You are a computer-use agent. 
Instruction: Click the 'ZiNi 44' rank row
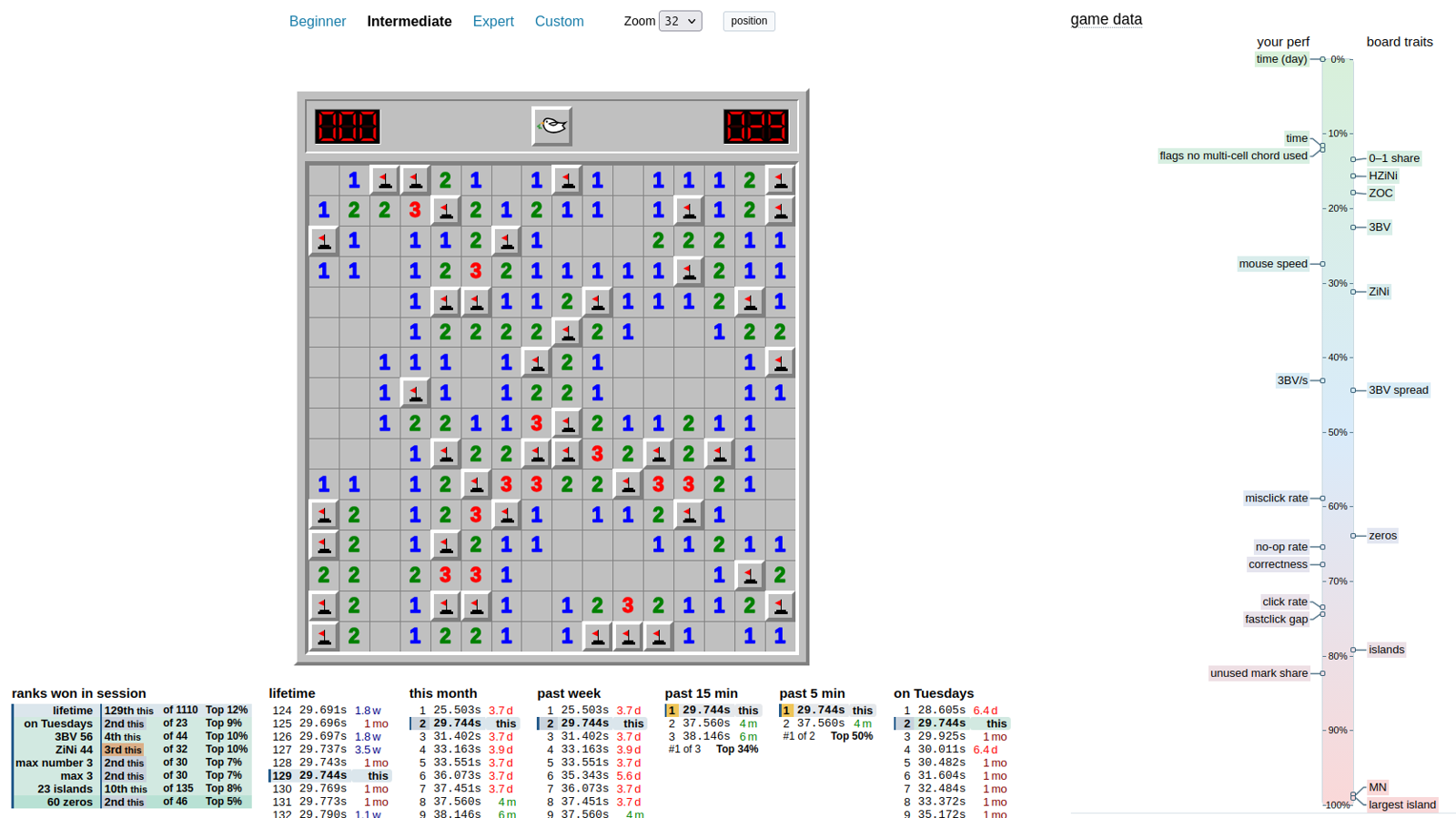point(131,750)
